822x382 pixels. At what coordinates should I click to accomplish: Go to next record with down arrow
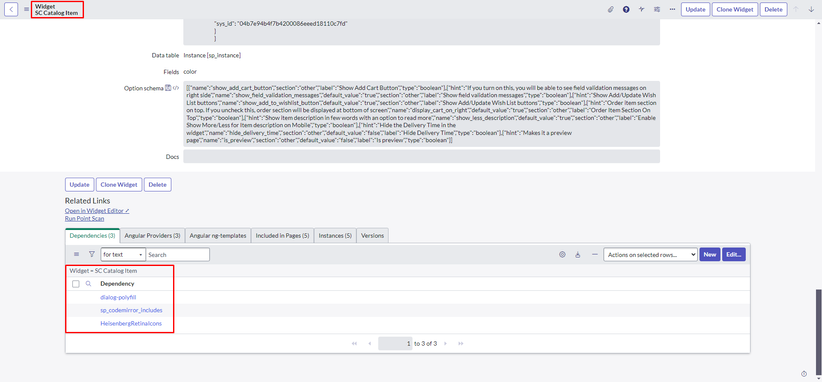pos(811,9)
